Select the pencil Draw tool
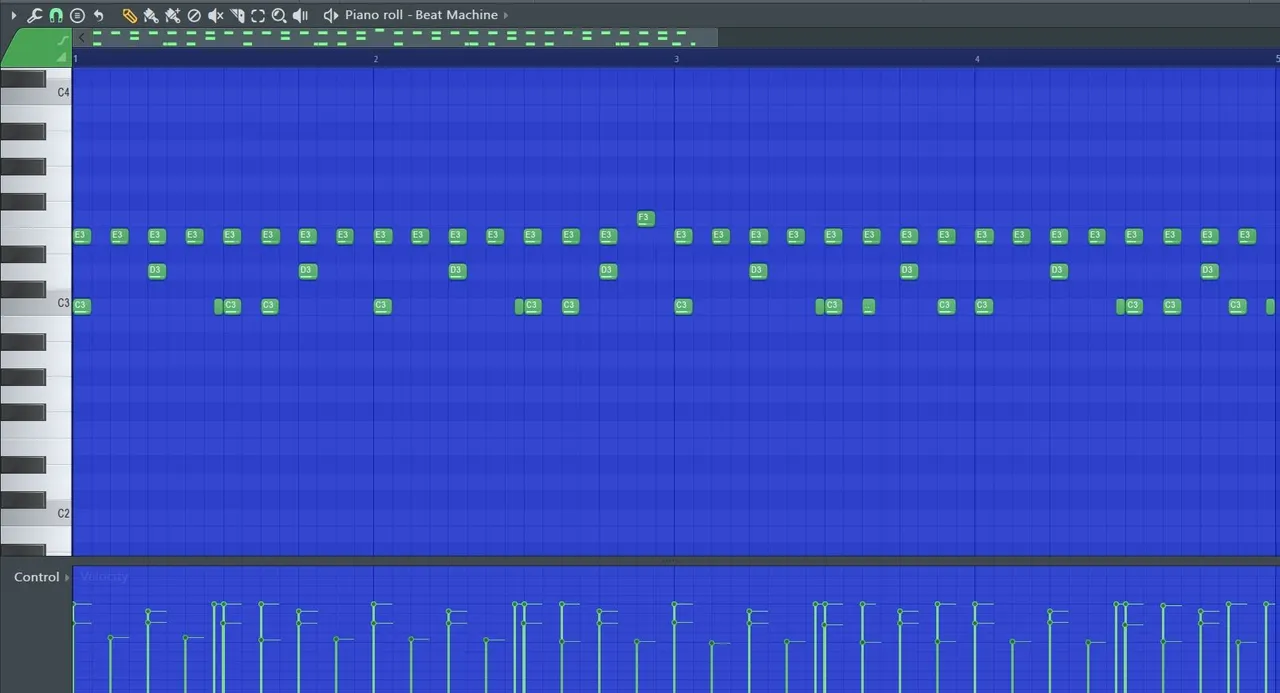Screen dimensions: 1280x693 [130, 15]
